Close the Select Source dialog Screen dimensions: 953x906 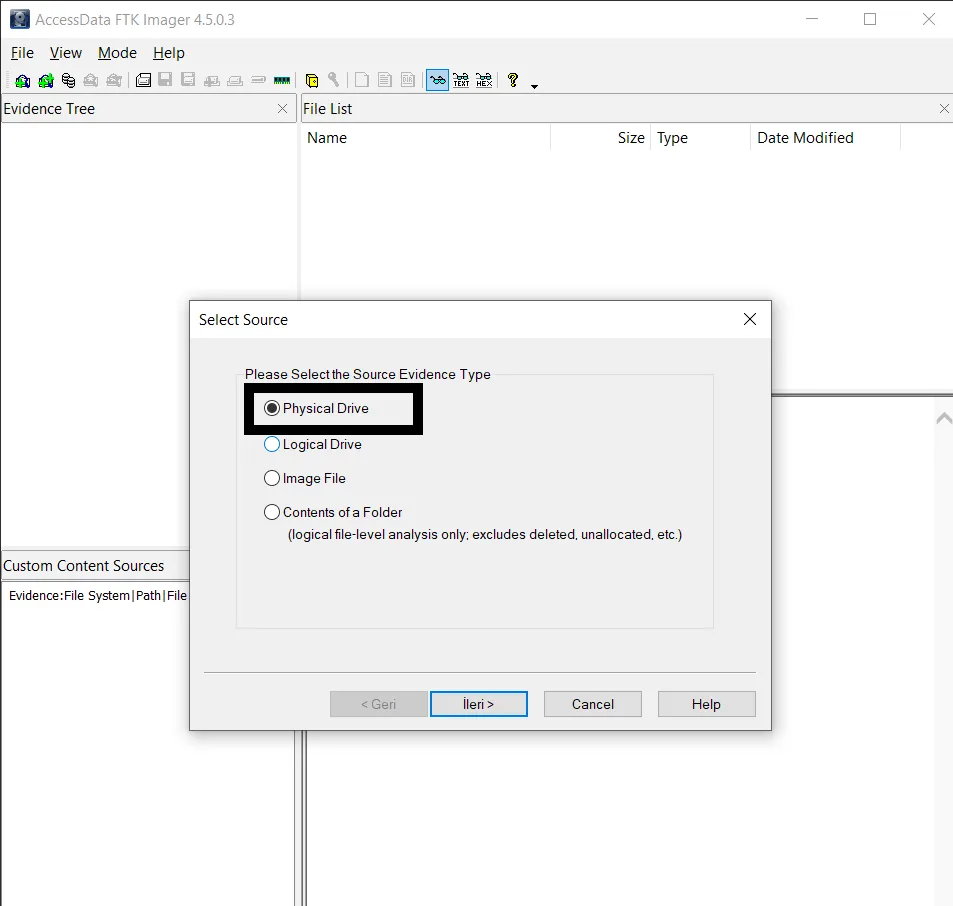point(750,320)
